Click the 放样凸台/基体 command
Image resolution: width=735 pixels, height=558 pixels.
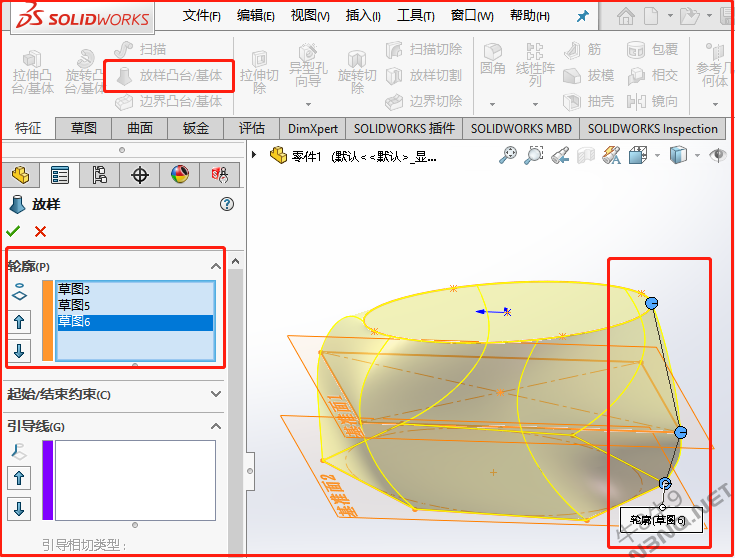[170, 75]
